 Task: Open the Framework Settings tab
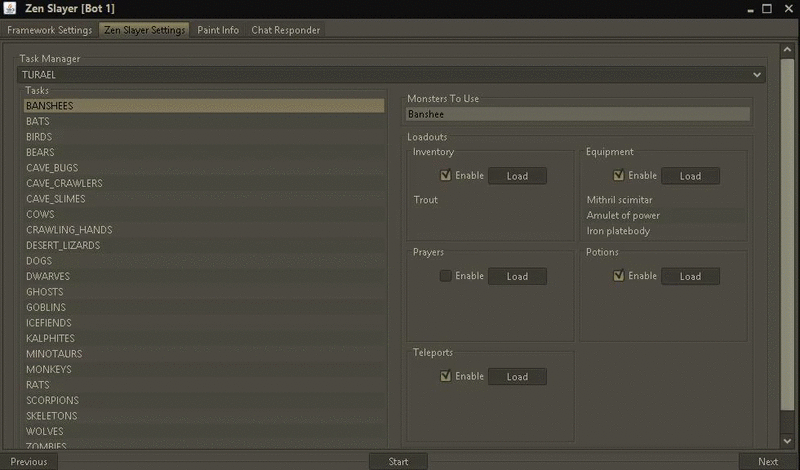(49, 30)
